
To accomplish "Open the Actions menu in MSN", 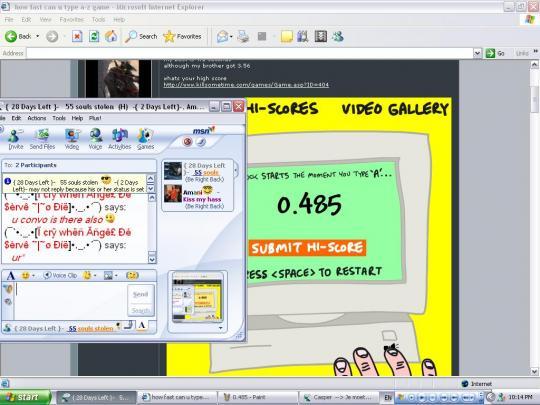I will [37, 118].
